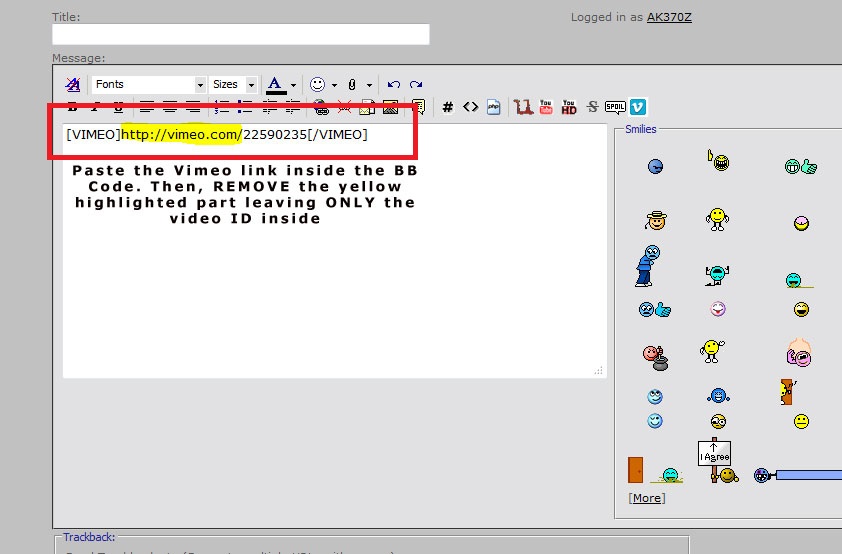Insert the yellow smilie with monocle
Viewport: 842px width, 554px height.
pos(718,421)
